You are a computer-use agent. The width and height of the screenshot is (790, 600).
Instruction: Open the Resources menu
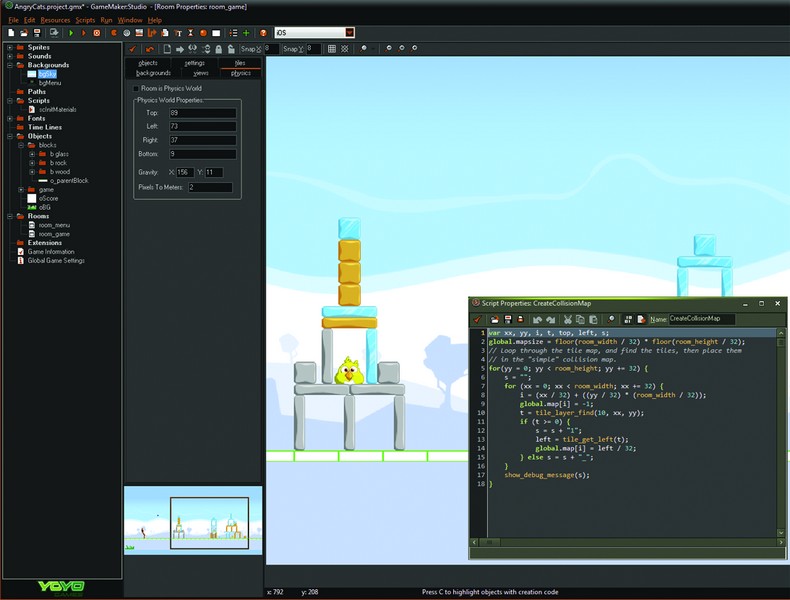[x=55, y=20]
